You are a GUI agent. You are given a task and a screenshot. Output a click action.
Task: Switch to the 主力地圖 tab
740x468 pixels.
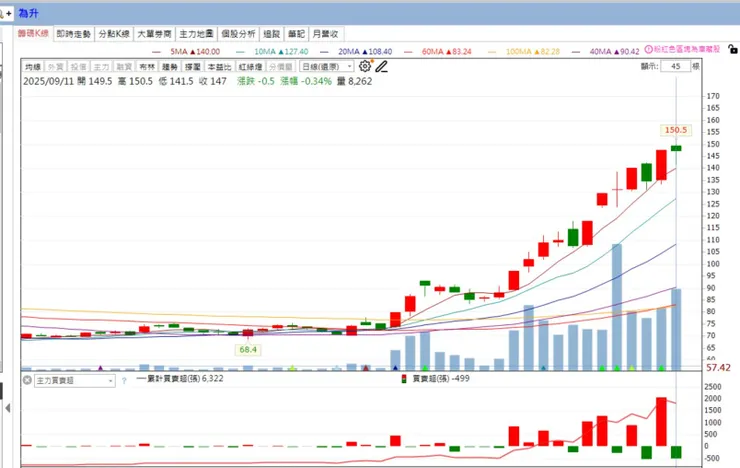pos(196,34)
